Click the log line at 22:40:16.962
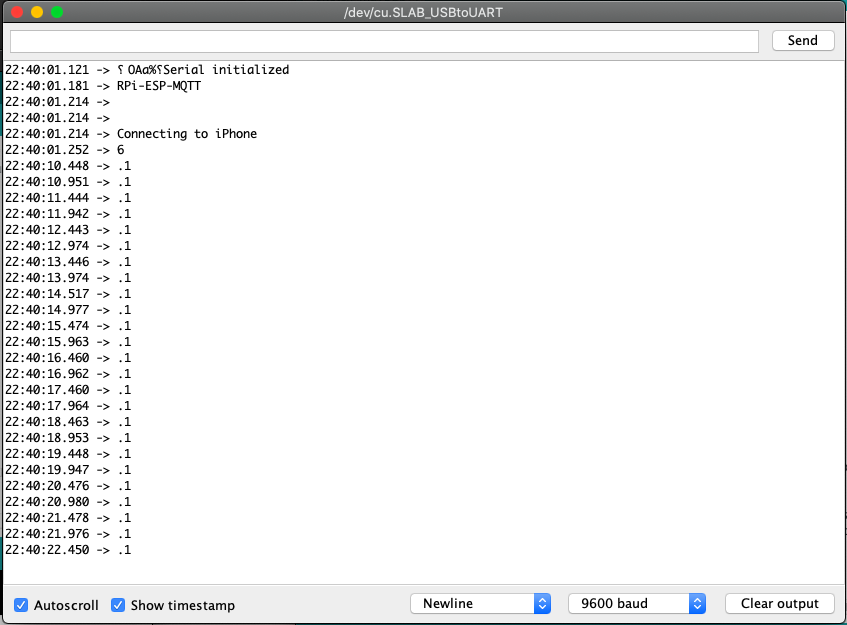This screenshot has width=847, height=625. 68,374
